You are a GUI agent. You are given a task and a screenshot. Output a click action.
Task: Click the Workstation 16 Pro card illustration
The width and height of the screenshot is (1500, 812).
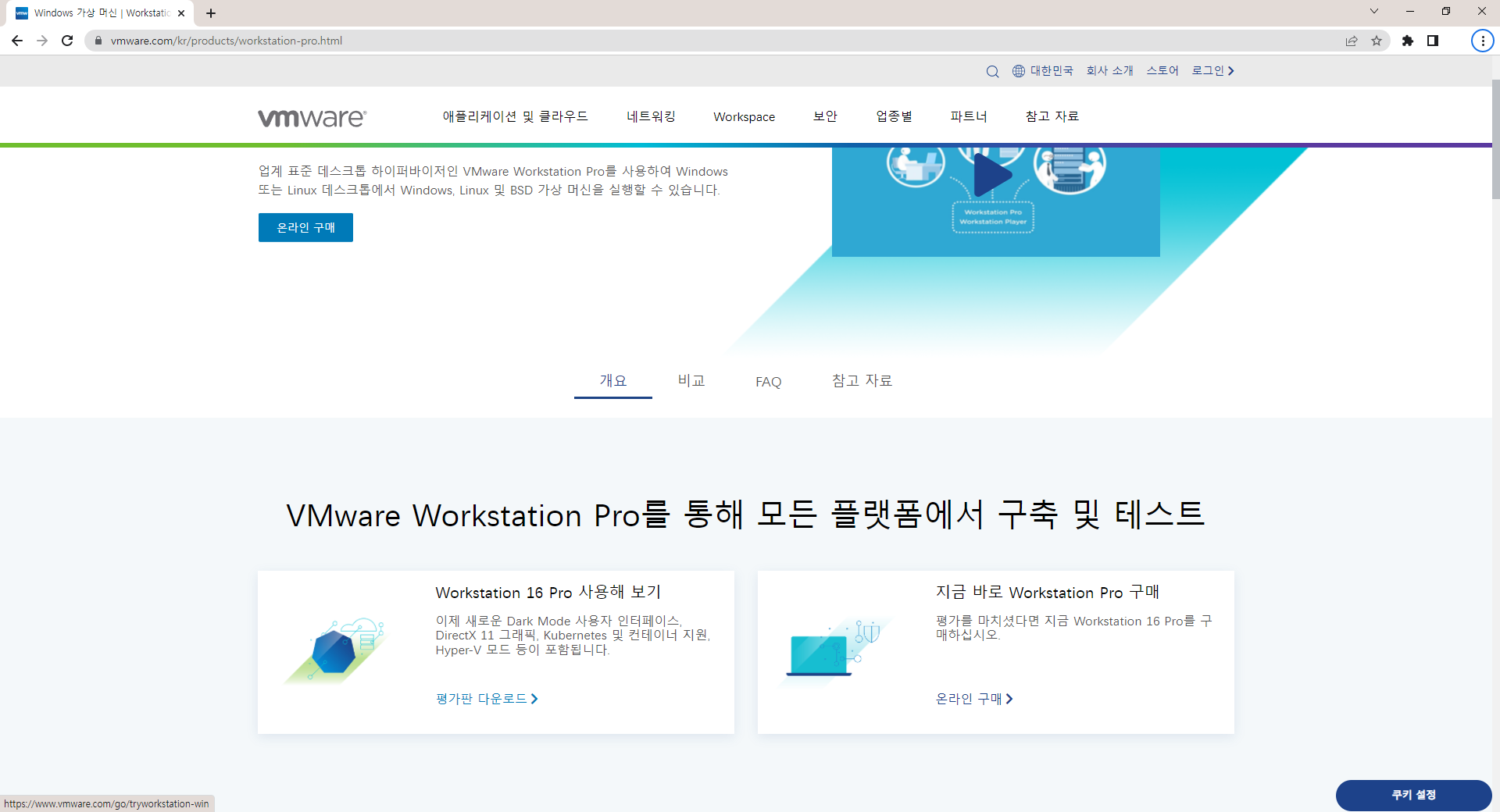[336, 652]
